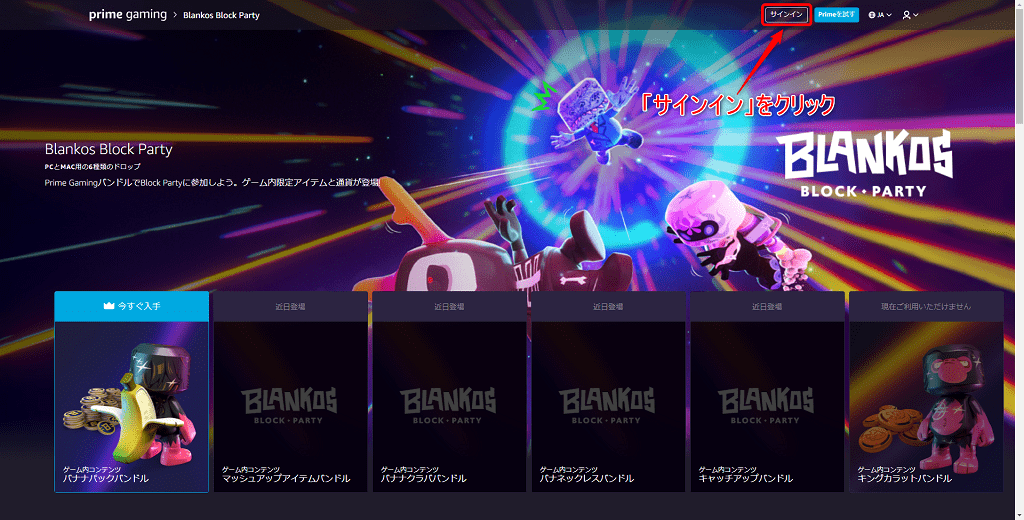Viewport: 1024px width, 520px height.
Task: Open the user account dropdown menu
Action: 910,14
